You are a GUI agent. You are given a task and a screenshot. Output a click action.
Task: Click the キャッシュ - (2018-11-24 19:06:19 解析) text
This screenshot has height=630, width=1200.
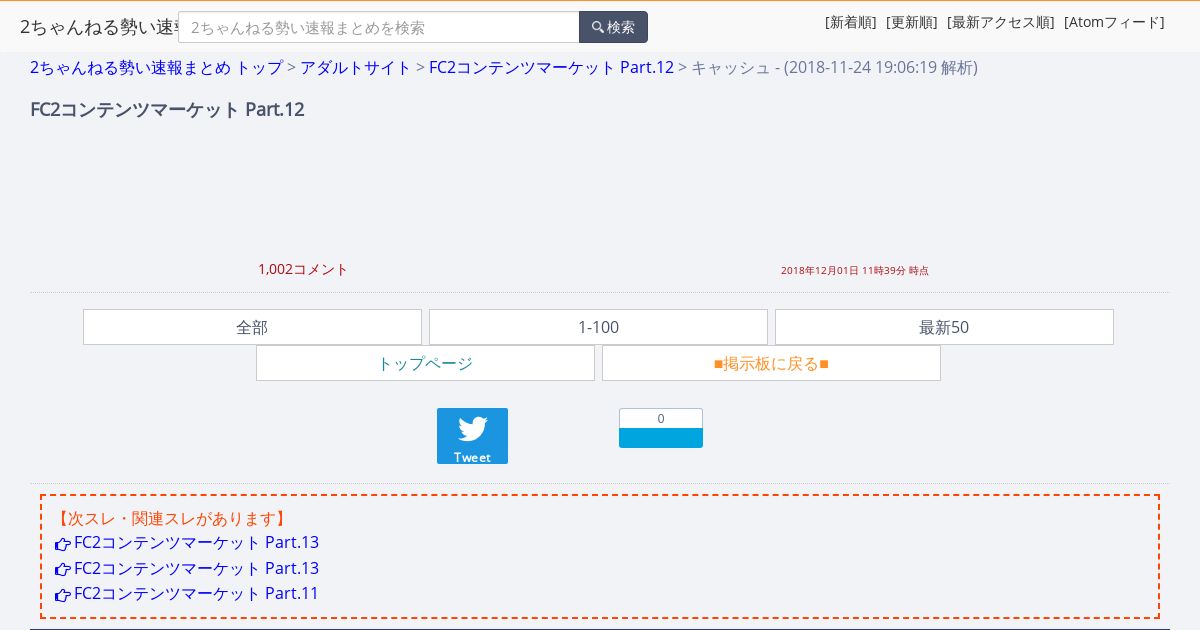(x=834, y=67)
